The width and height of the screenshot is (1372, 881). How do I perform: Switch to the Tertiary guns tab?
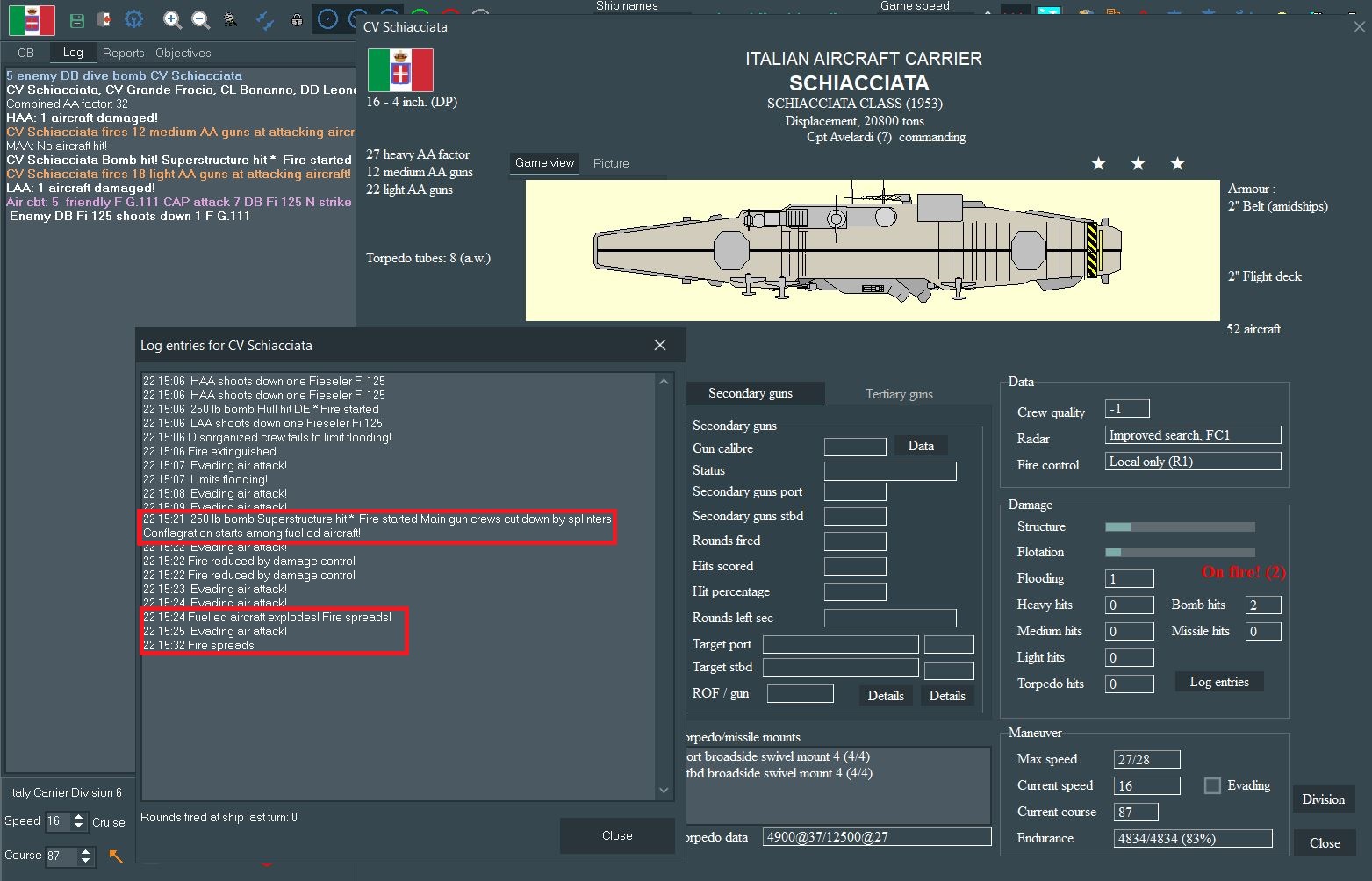(899, 394)
